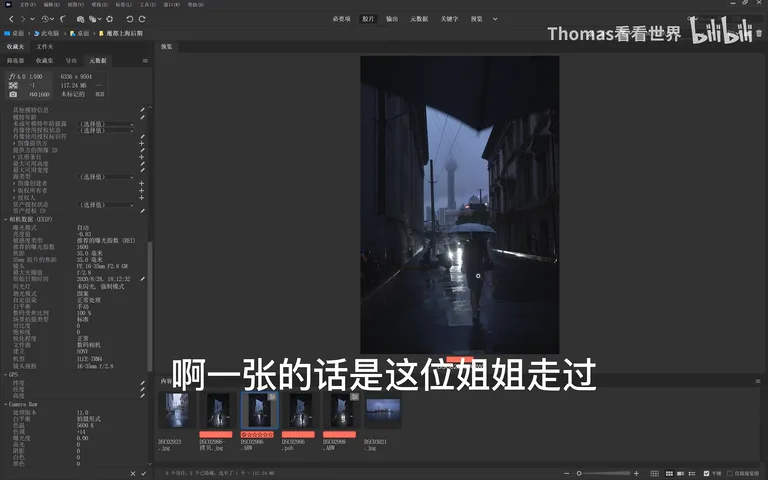
Task: Click the boomerang return-to-app icon
Action: point(63,19)
